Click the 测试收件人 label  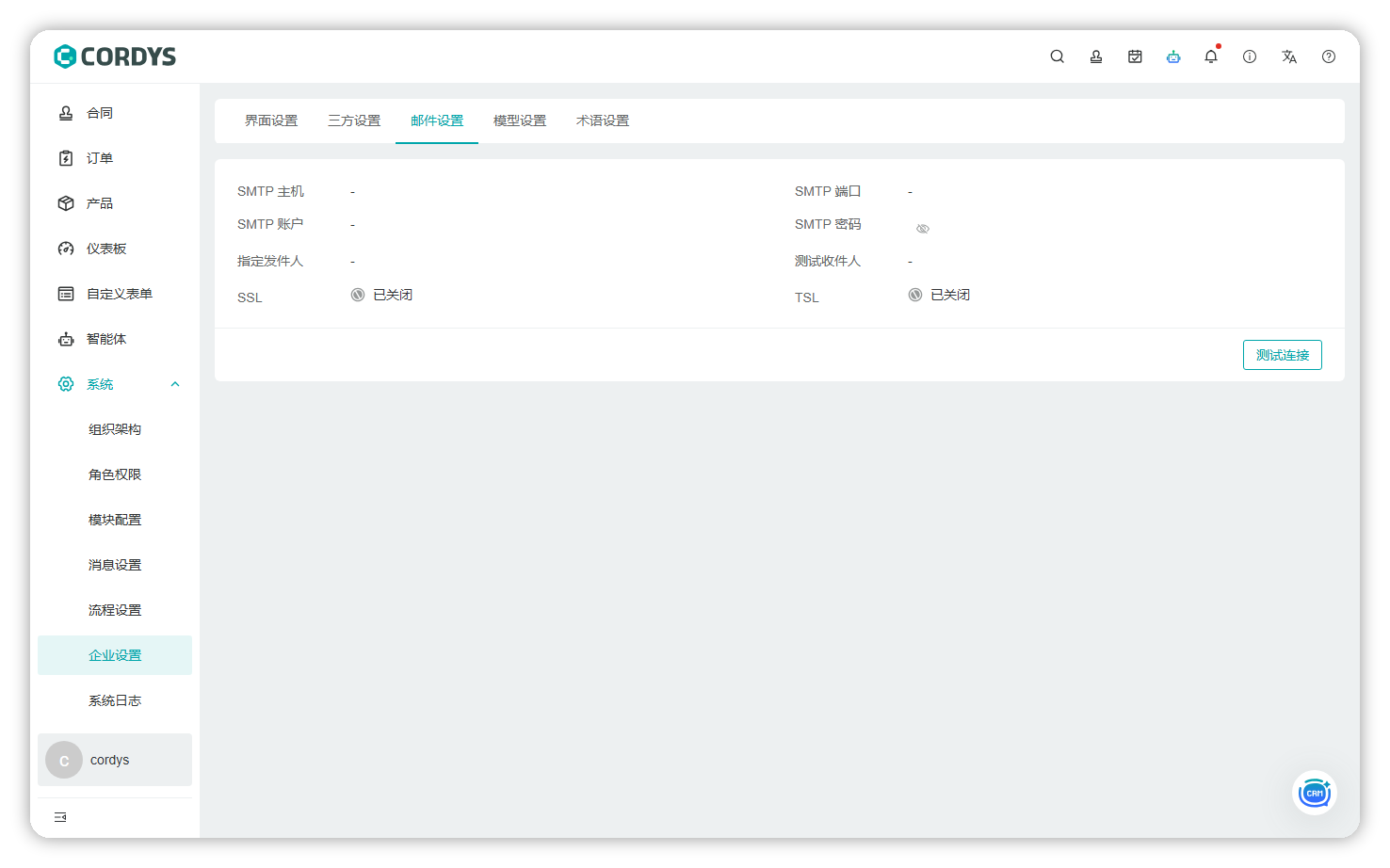pyautogui.click(x=828, y=261)
